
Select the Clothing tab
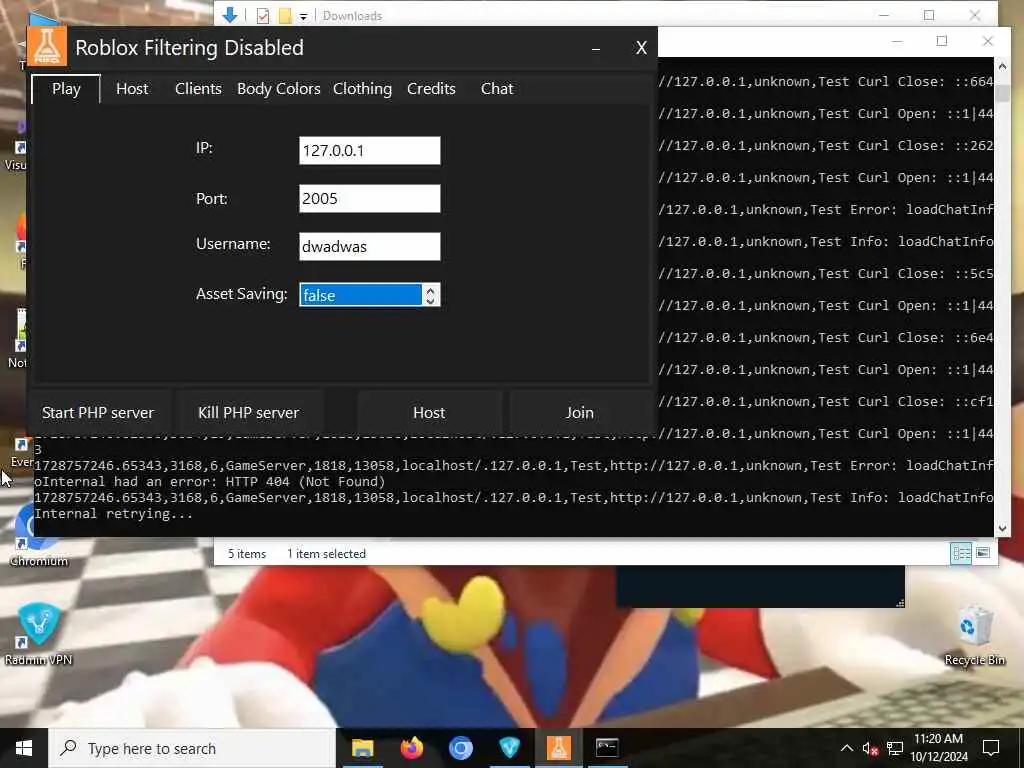(x=362, y=89)
